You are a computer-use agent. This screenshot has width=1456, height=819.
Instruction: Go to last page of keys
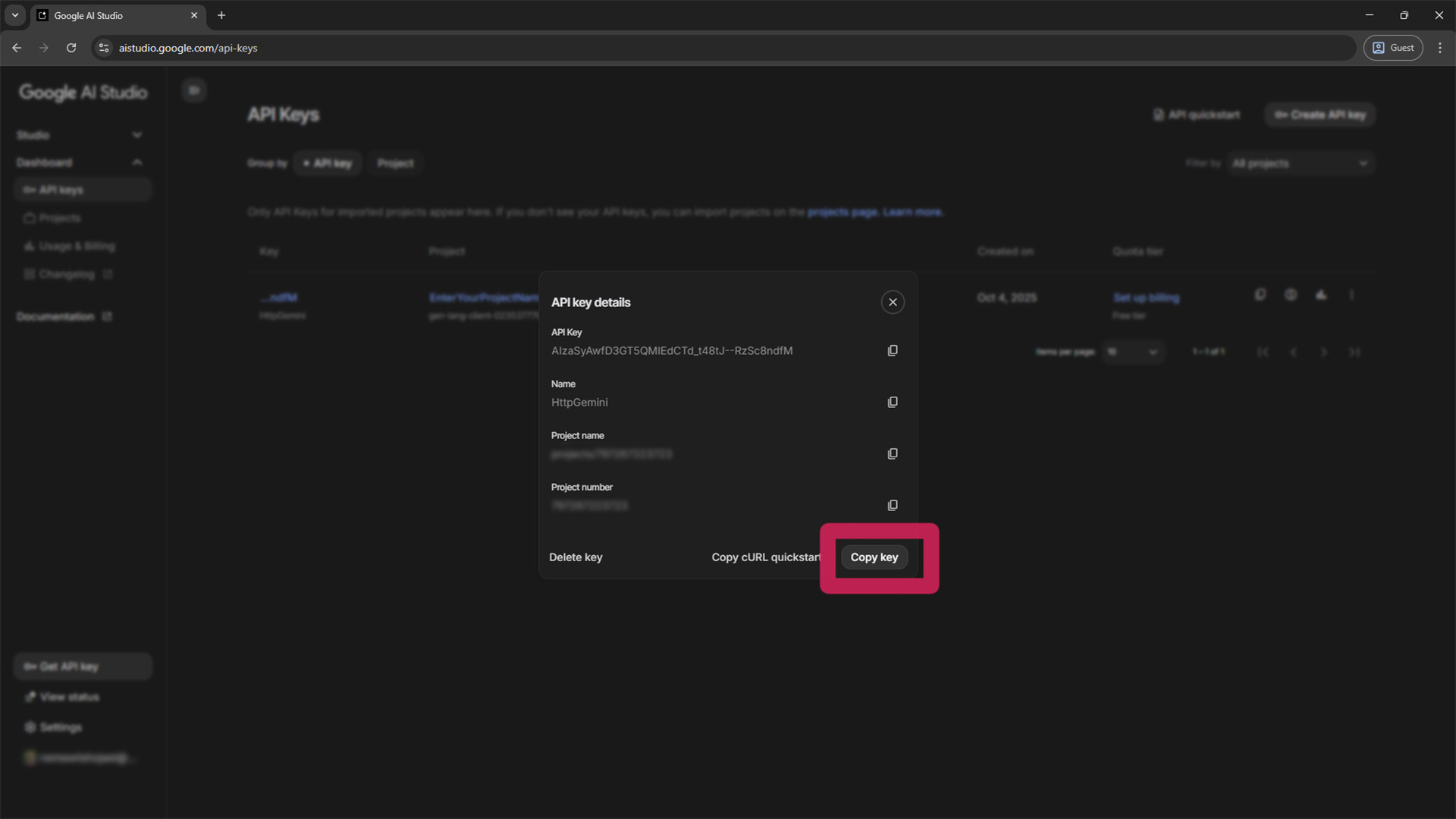tap(1354, 352)
